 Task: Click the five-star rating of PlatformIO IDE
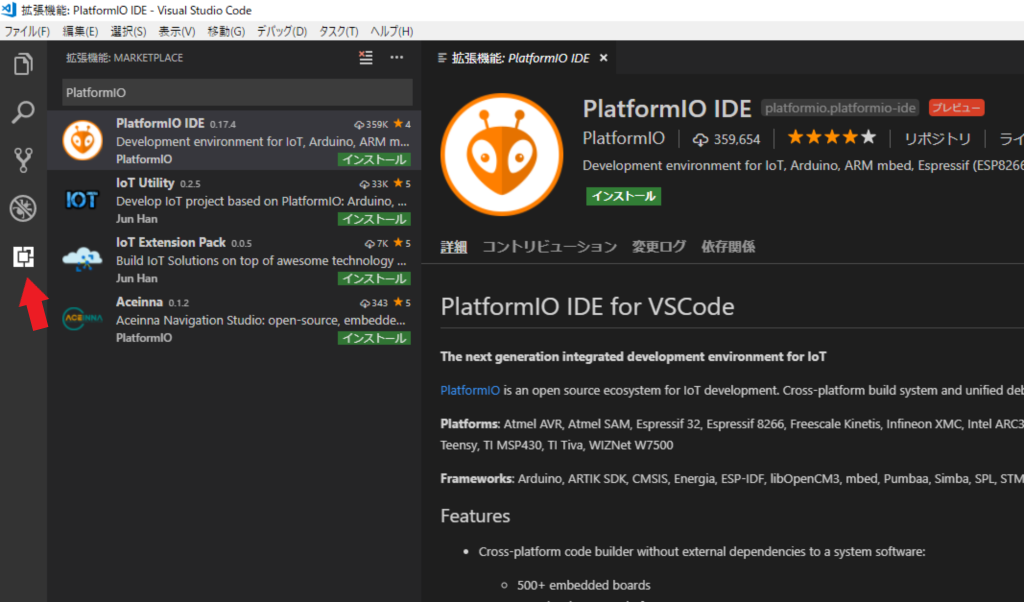tap(831, 138)
